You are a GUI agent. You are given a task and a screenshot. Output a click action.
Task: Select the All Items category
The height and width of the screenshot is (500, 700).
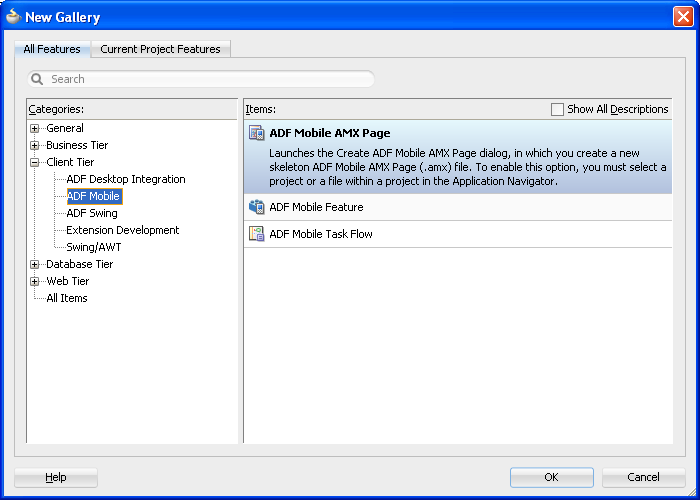(67, 298)
